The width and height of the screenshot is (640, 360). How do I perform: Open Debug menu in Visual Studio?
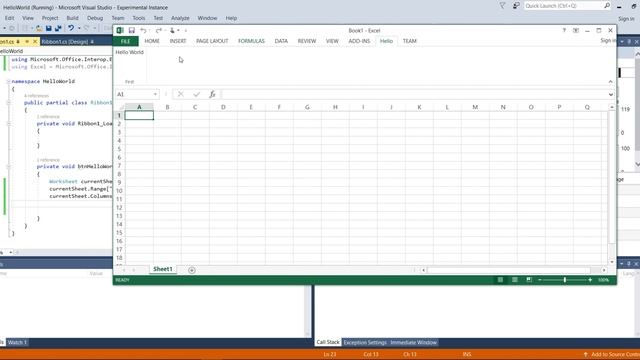coord(95,18)
